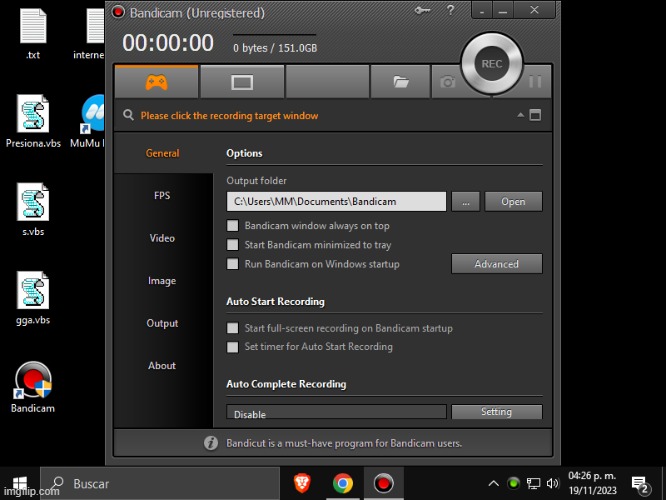Select the gga.vbs desktop file

33,298
